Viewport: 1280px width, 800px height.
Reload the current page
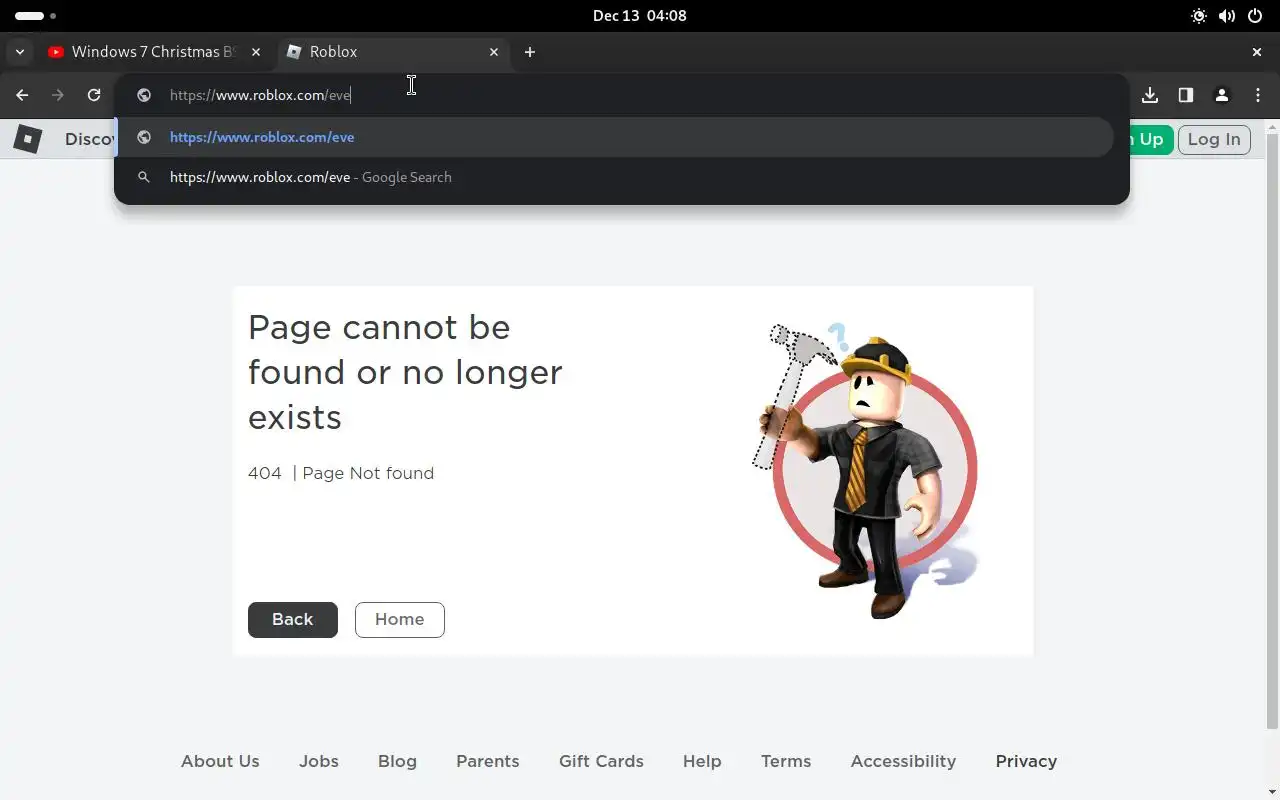point(94,95)
